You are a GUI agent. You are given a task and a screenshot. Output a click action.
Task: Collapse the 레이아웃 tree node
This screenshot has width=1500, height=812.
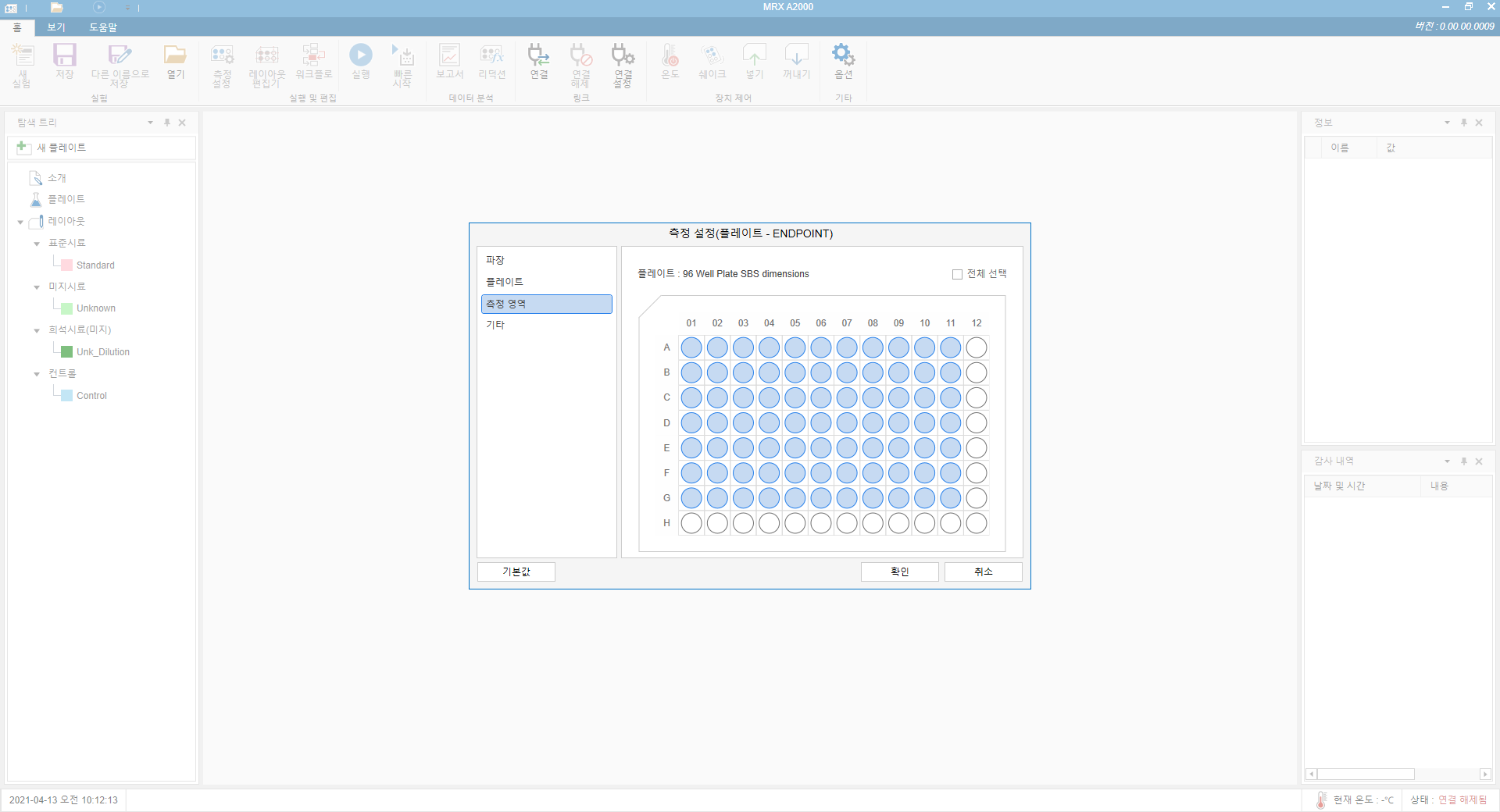click(20, 223)
